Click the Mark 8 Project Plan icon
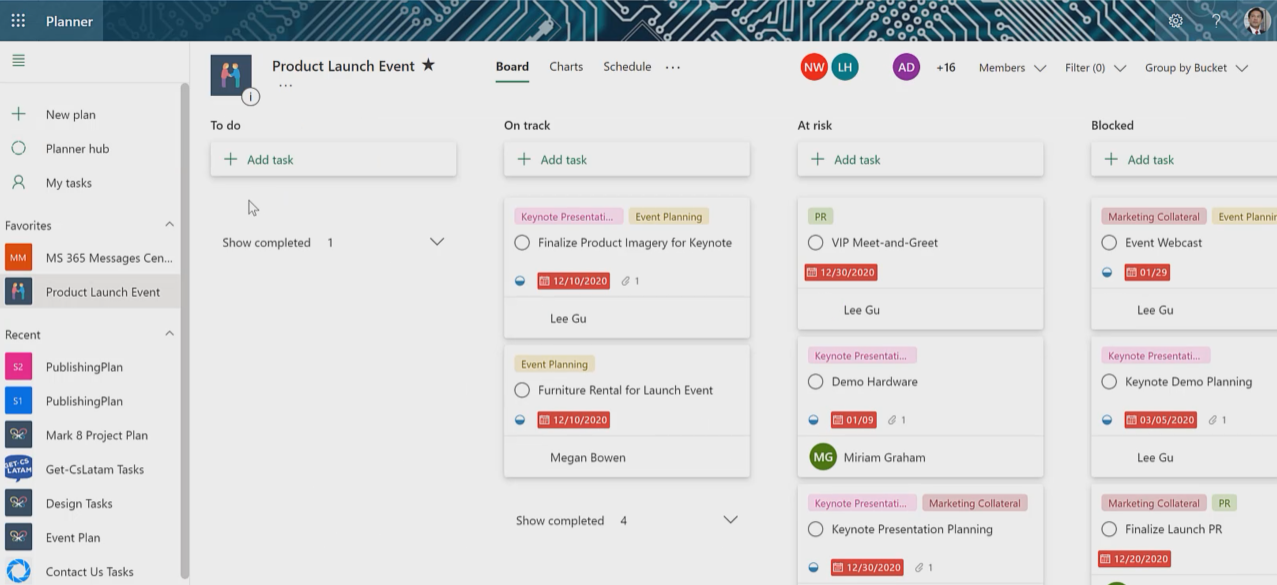1277x585 pixels. point(18,435)
